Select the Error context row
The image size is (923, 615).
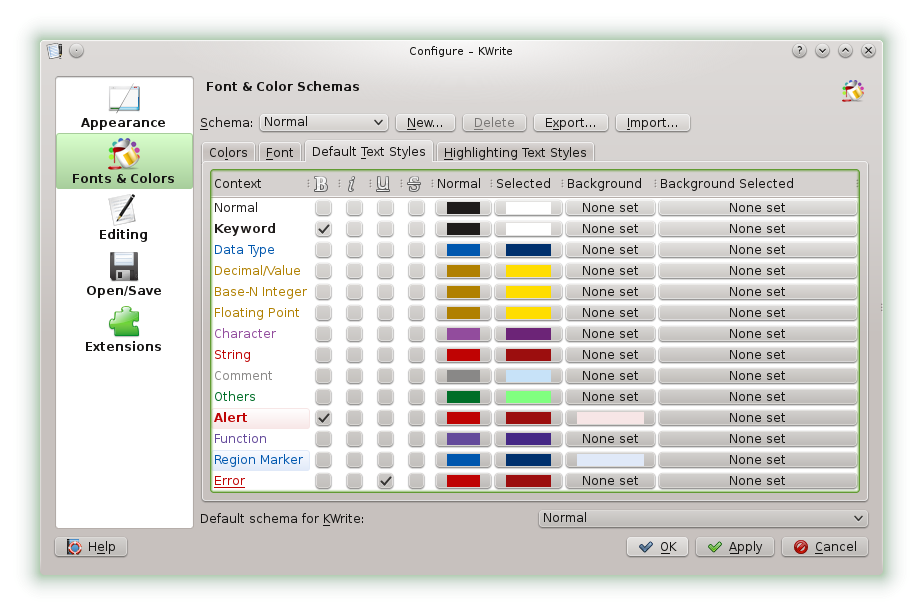230,481
